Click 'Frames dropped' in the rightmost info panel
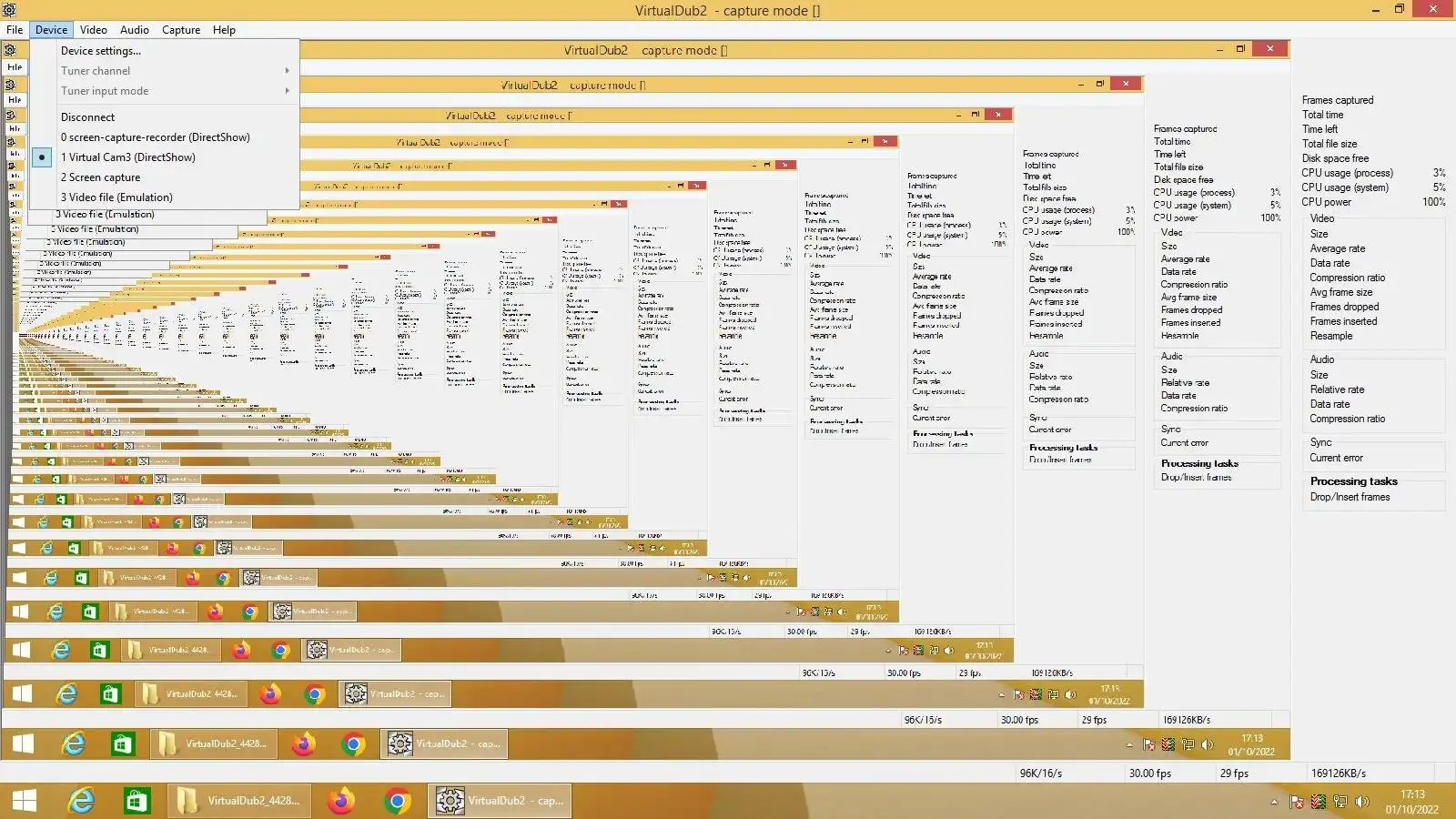Image resolution: width=1456 pixels, height=819 pixels. tap(1344, 307)
